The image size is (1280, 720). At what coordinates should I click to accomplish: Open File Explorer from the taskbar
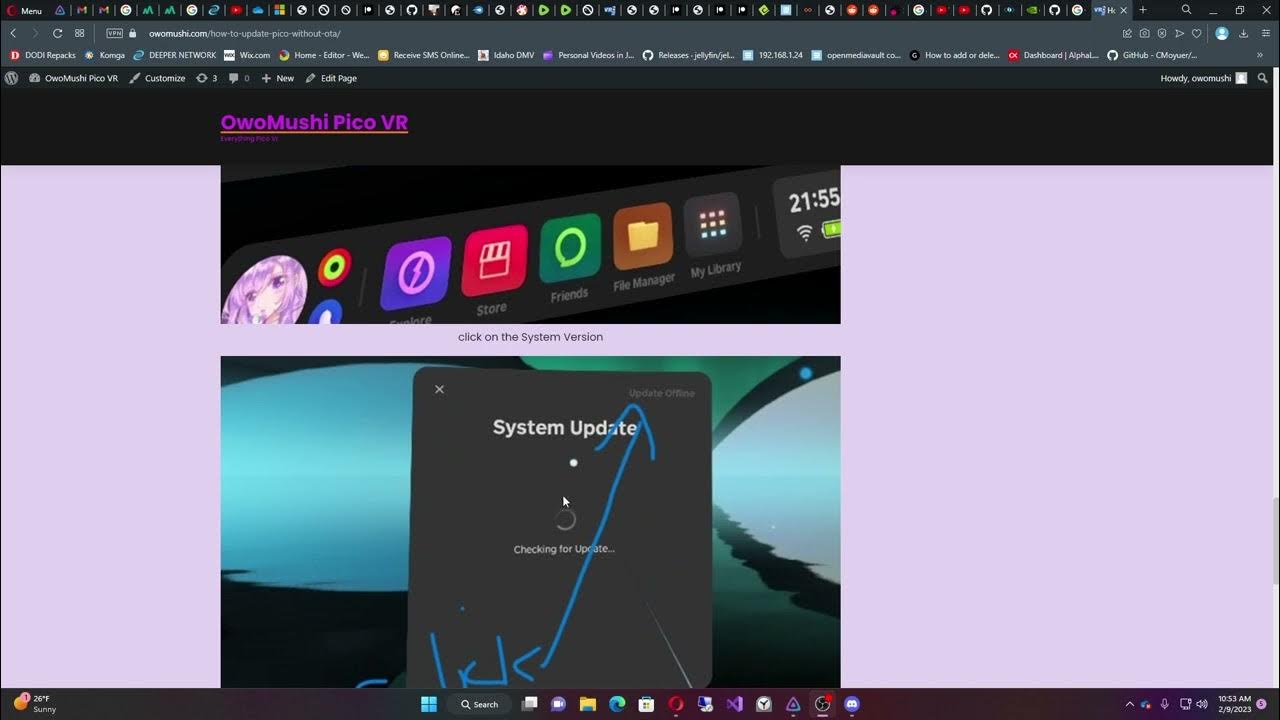tap(588, 704)
